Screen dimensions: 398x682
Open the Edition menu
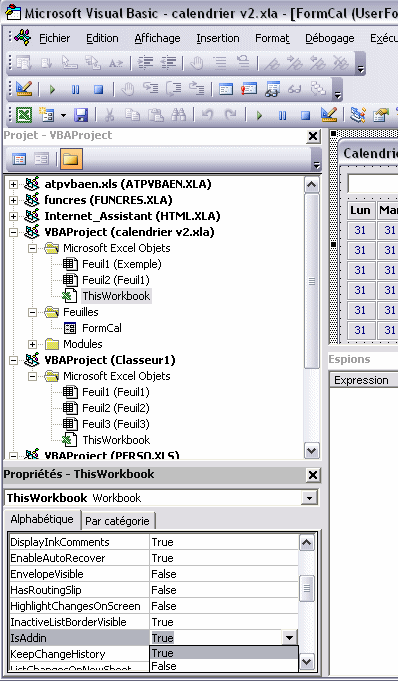click(102, 38)
